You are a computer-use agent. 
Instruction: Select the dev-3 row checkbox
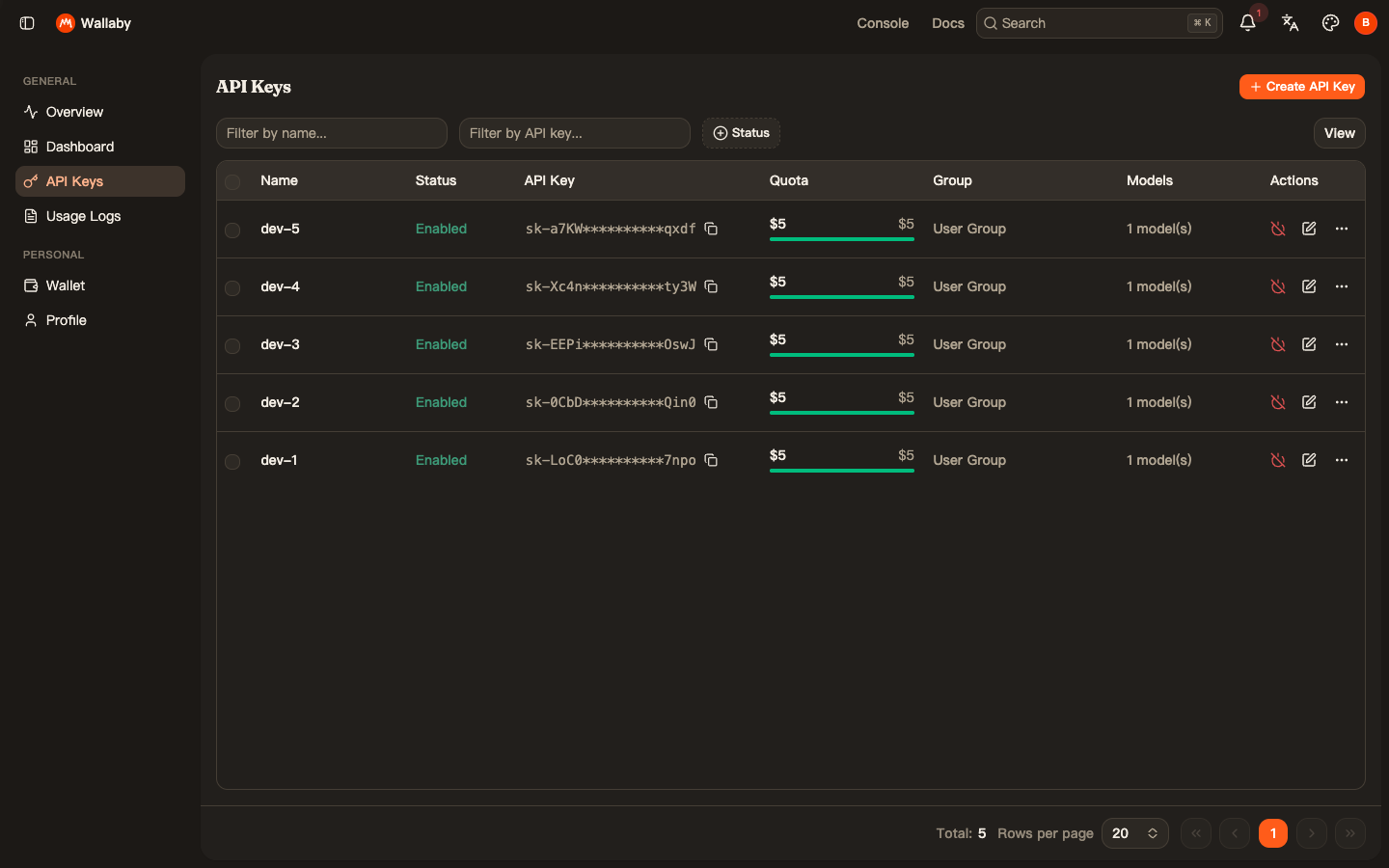click(x=232, y=346)
